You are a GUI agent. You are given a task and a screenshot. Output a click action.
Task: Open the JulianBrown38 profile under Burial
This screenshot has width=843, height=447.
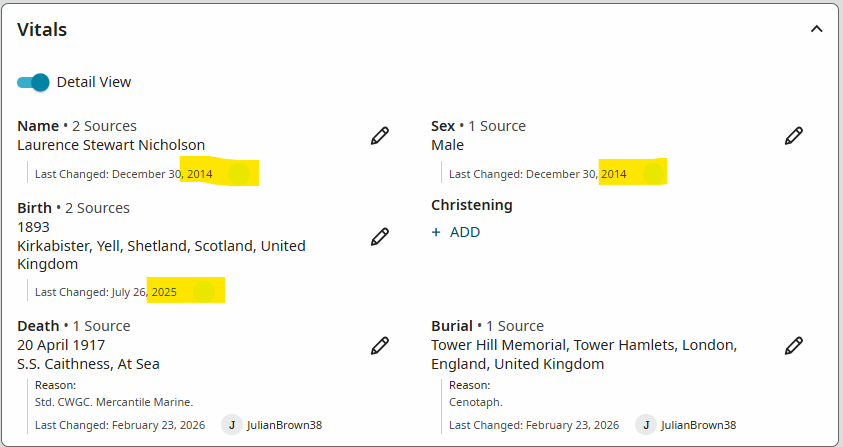click(x=698, y=425)
